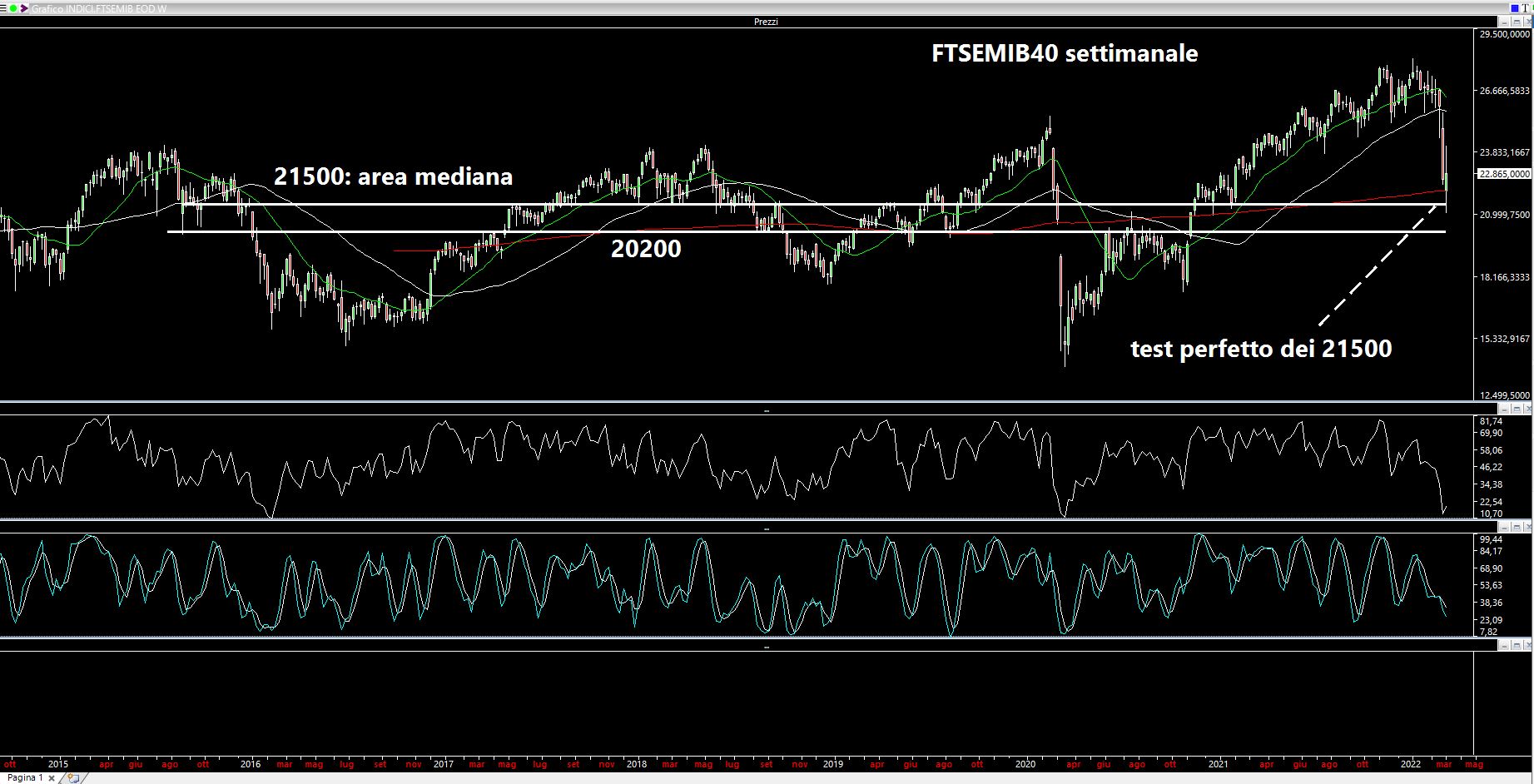Click the 2022 label on the time axis
Screen dimensions: 1534x784
[x=1410, y=763]
